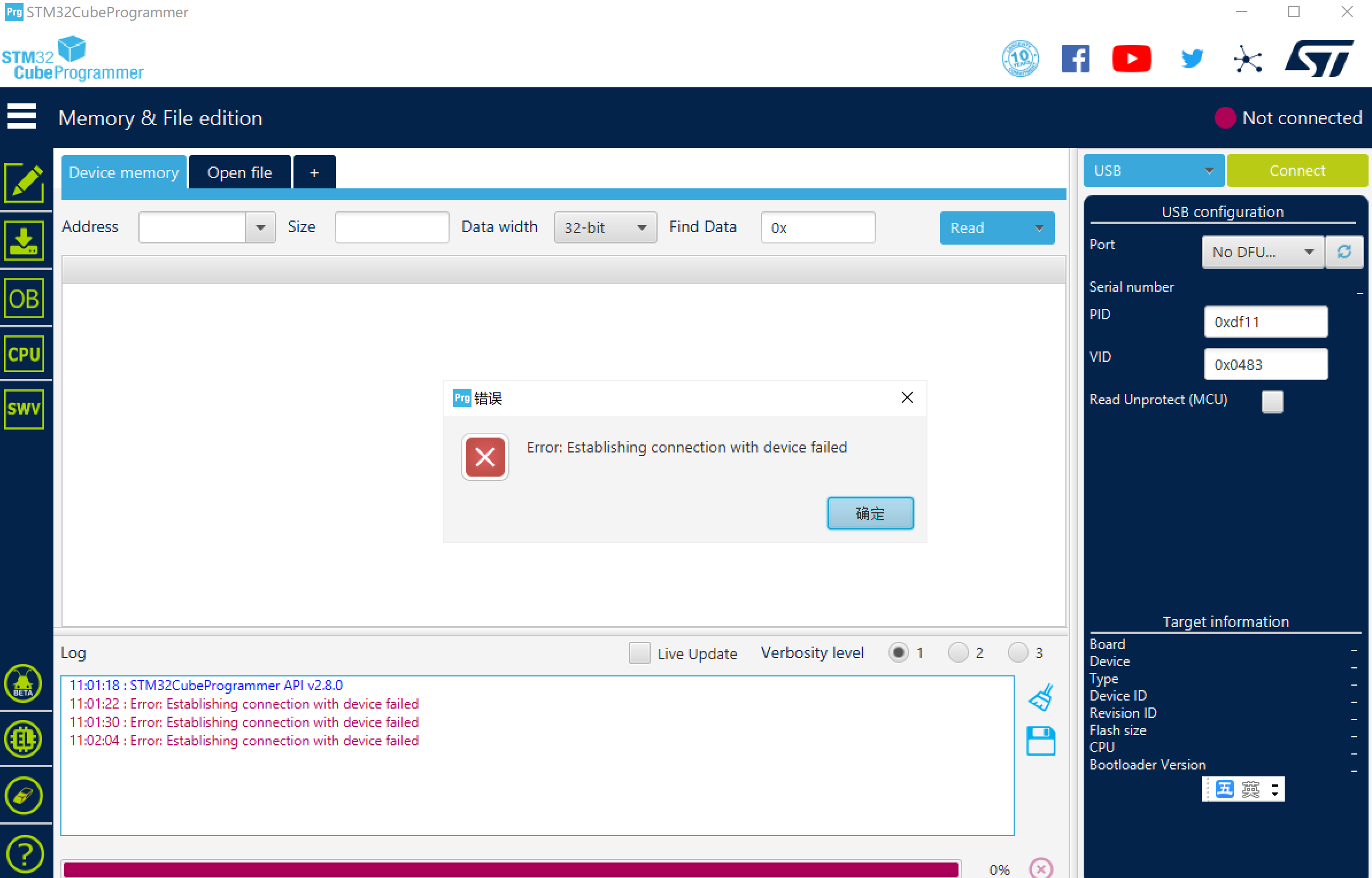Open the Twitter link icon
Image resolution: width=1372 pixels, height=878 pixels.
[1192, 59]
